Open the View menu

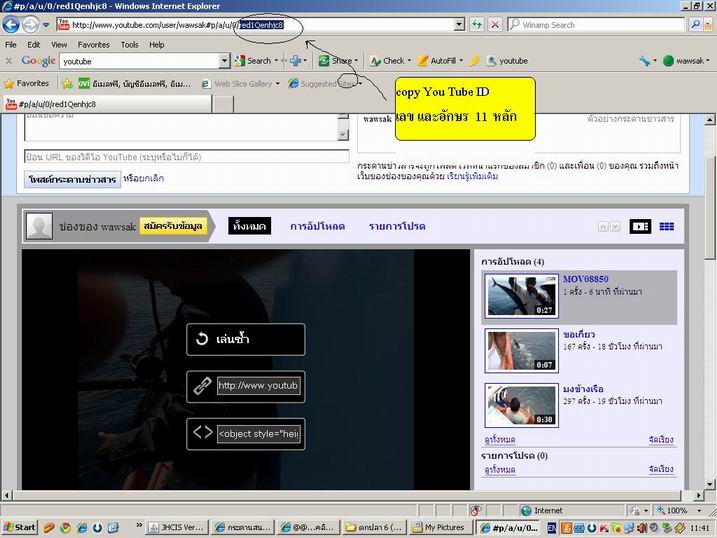[59, 45]
